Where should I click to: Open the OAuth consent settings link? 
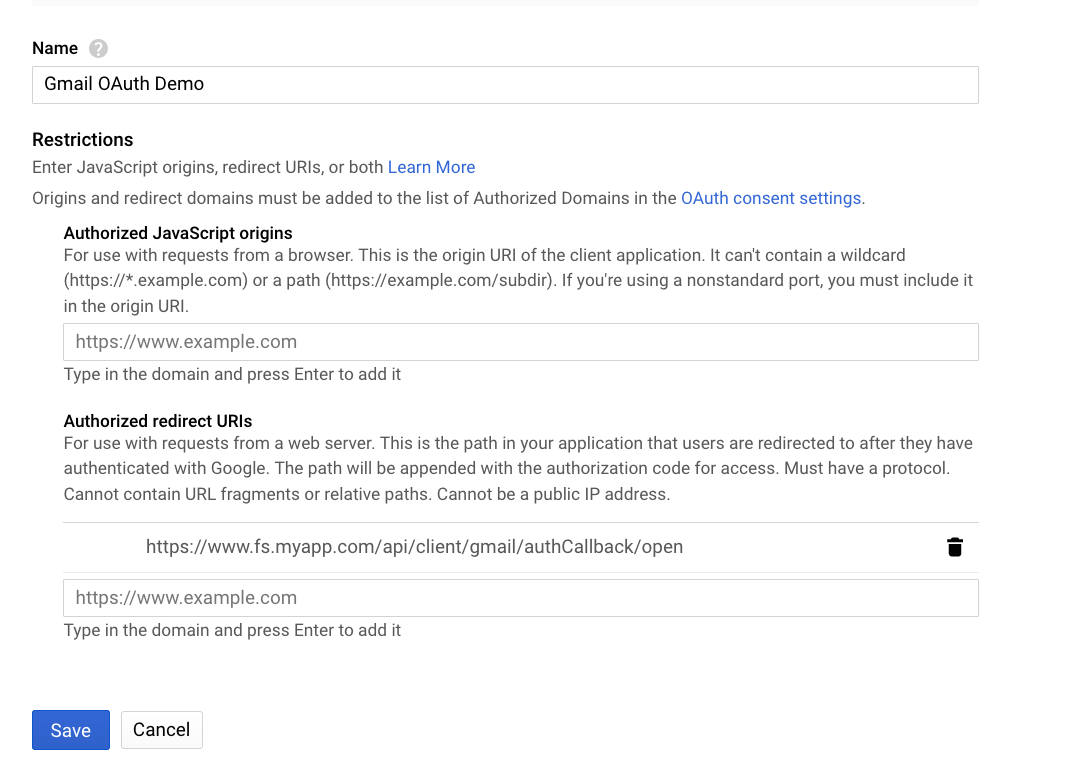pyautogui.click(x=772, y=198)
